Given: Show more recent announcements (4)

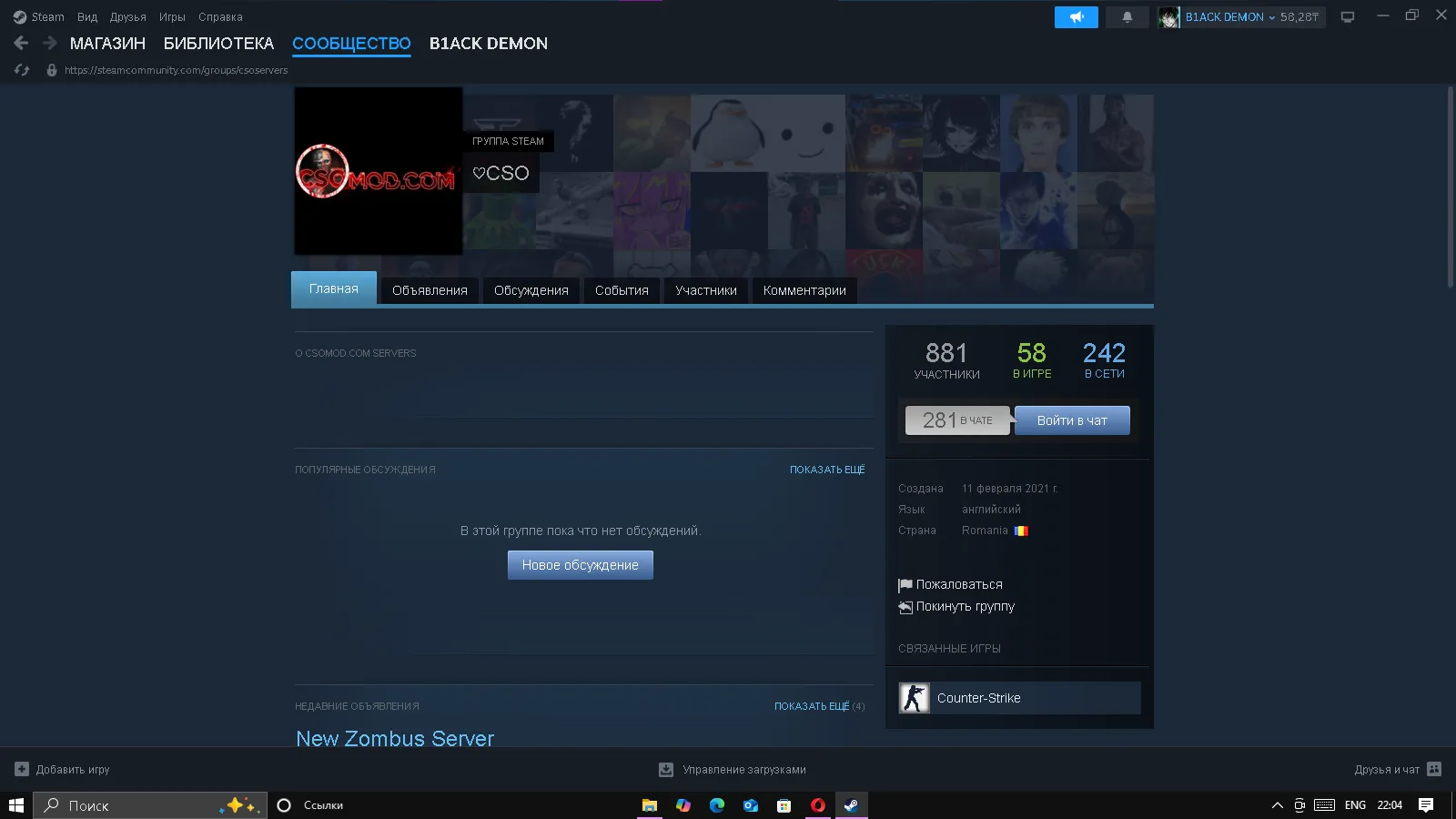Looking at the screenshot, I should (819, 706).
